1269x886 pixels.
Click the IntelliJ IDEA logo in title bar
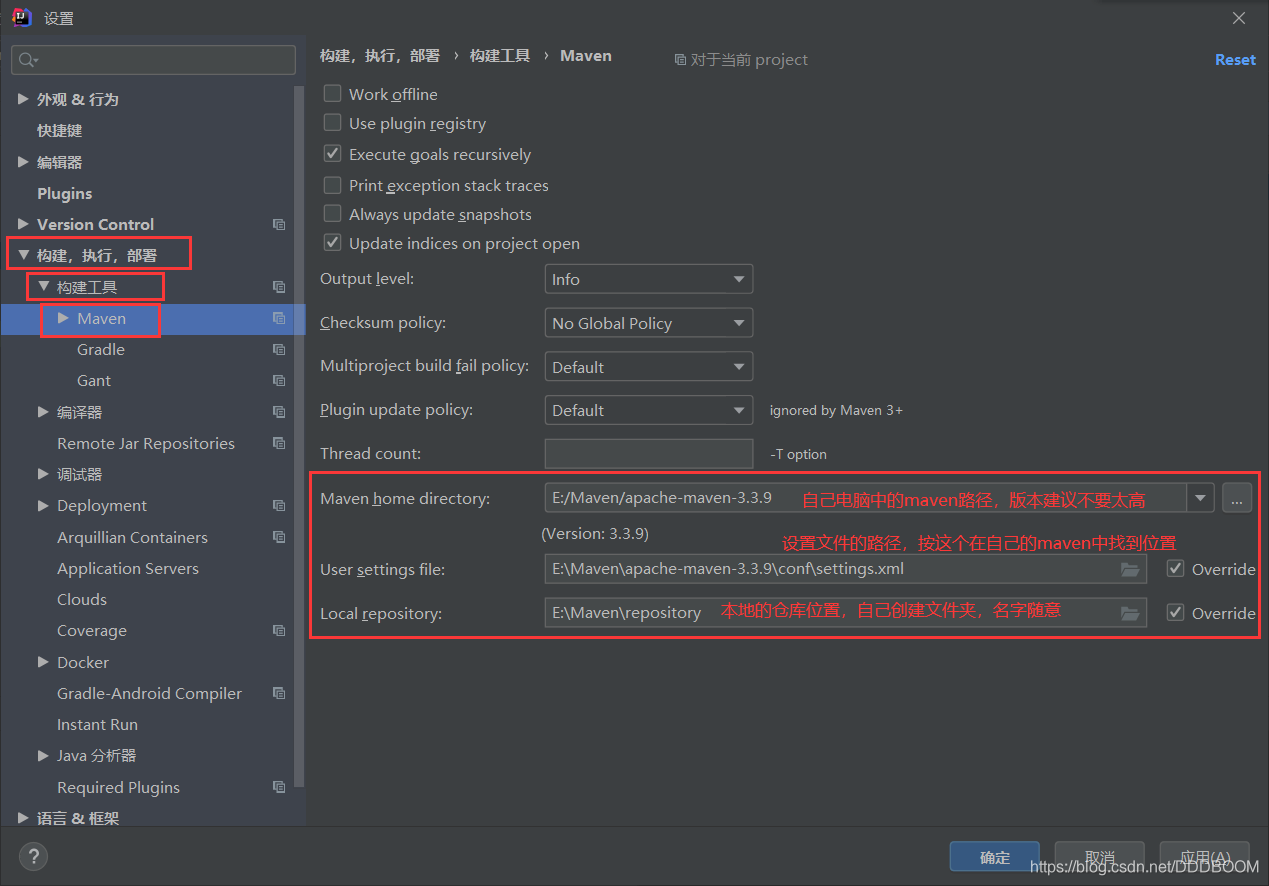(21, 17)
